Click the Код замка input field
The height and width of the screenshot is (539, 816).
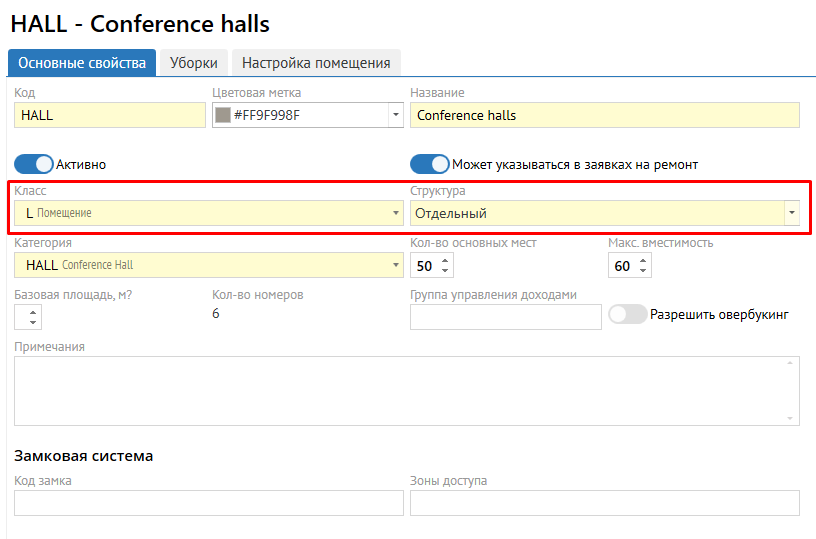coord(208,503)
